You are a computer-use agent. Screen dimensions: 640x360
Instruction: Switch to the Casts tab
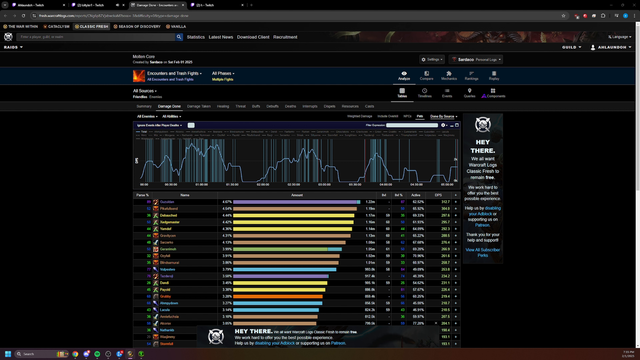pyautogui.click(x=369, y=106)
